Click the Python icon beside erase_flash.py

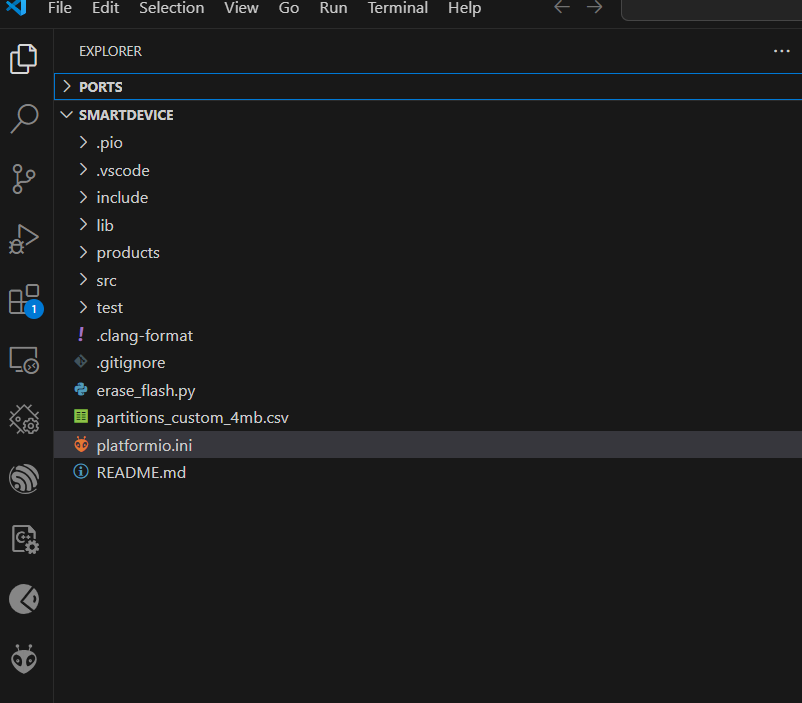click(81, 390)
